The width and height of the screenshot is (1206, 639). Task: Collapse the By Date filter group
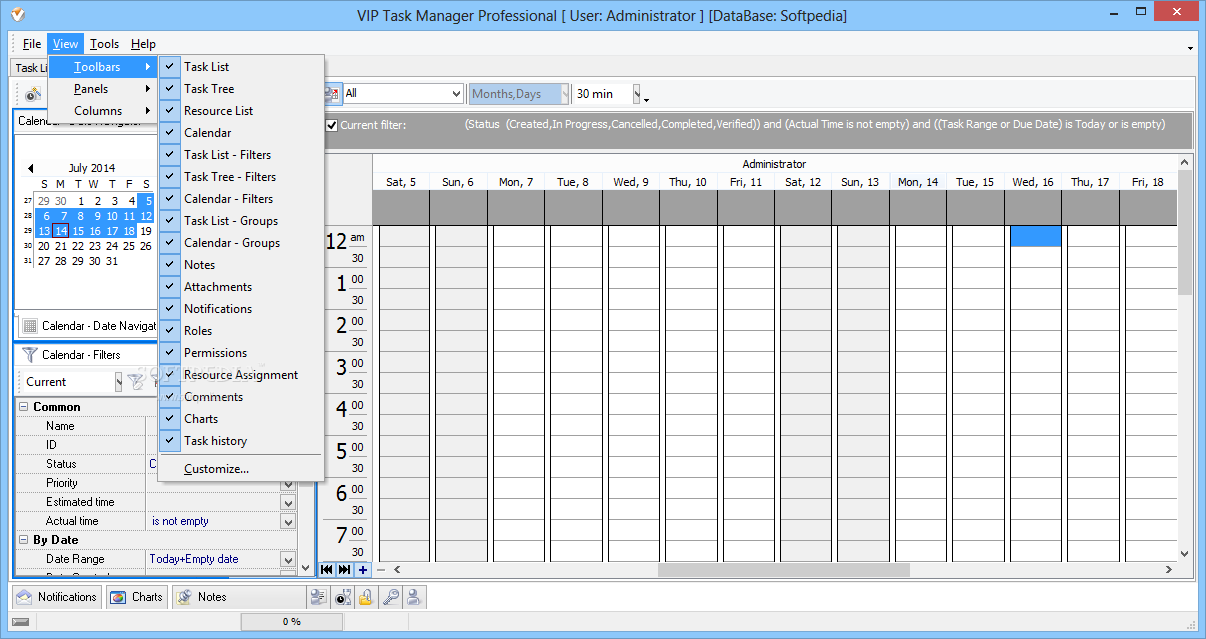[23, 540]
